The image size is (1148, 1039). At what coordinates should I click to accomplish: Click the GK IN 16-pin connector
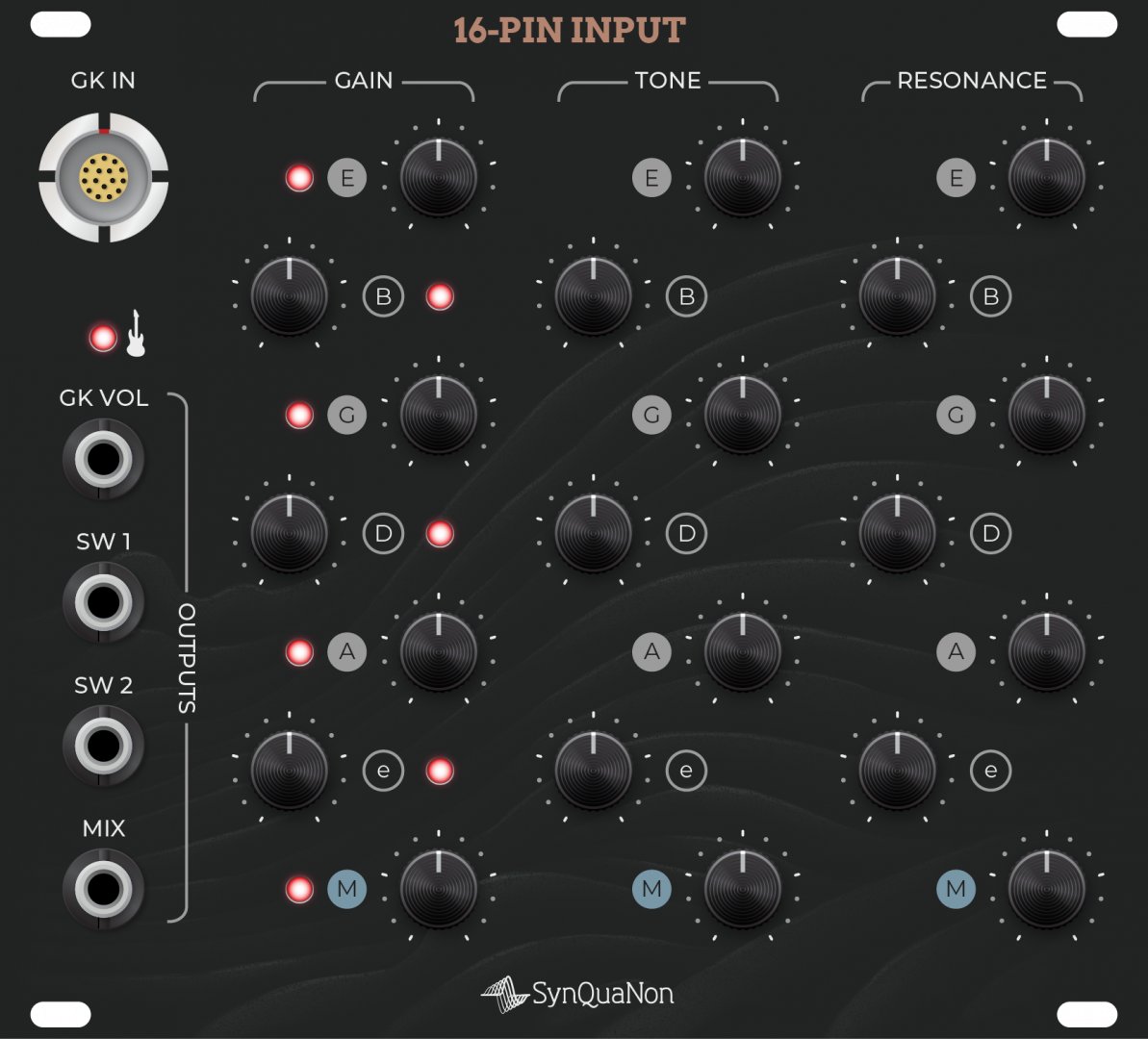point(103,177)
